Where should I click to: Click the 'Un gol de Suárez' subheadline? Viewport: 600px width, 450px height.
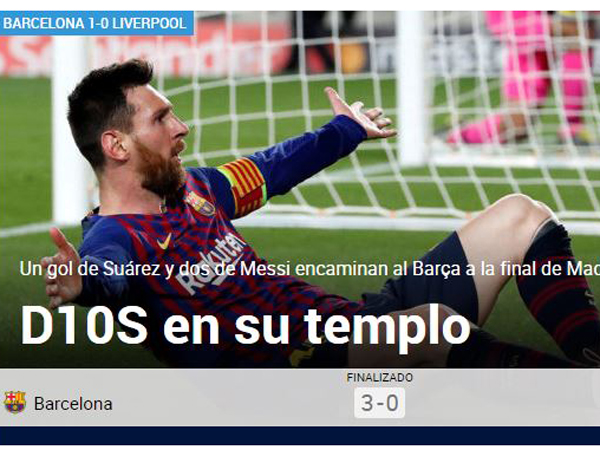(310, 269)
